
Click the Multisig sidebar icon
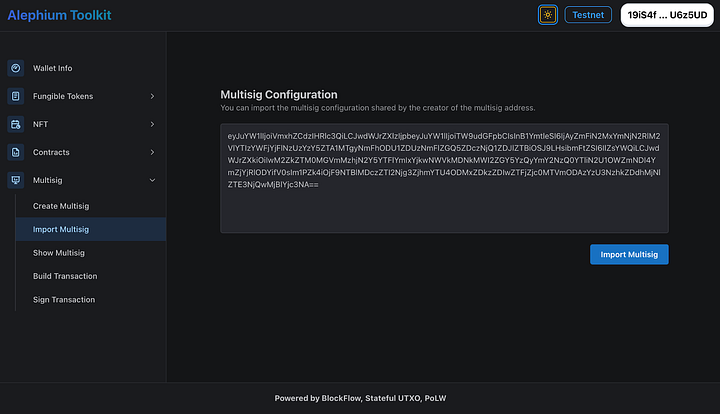click(x=15, y=180)
